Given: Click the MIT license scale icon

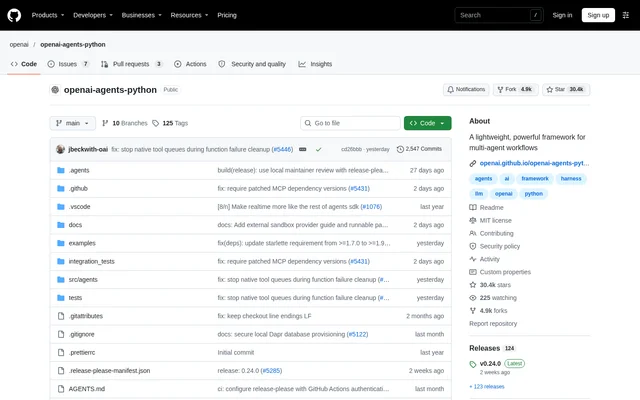Looking at the screenshot, I should pyautogui.click(x=473, y=220).
